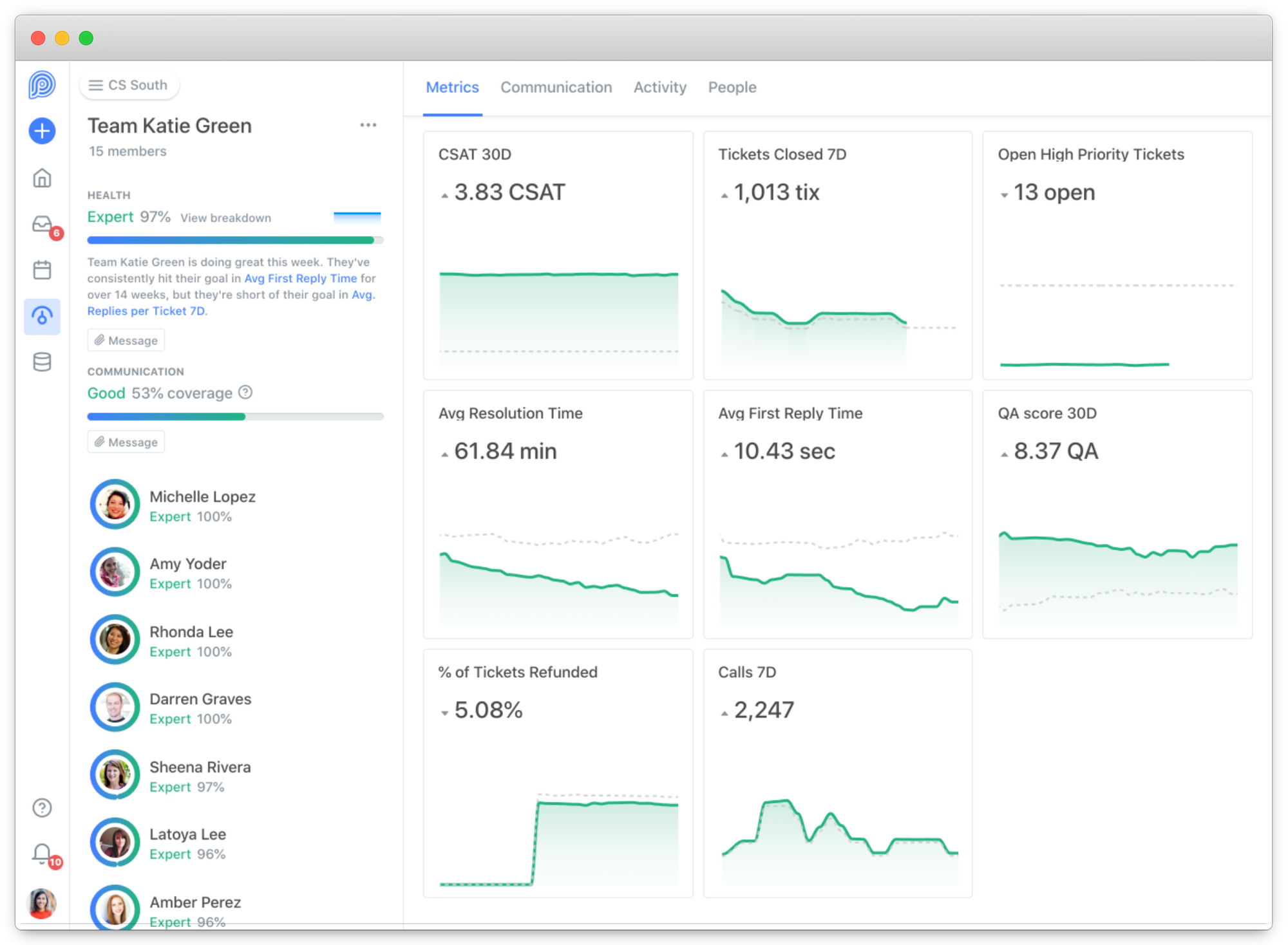Viewport: 1288px width, 945px height.
Task: Open the Home icon in sidebar
Action: click(42, 178)
